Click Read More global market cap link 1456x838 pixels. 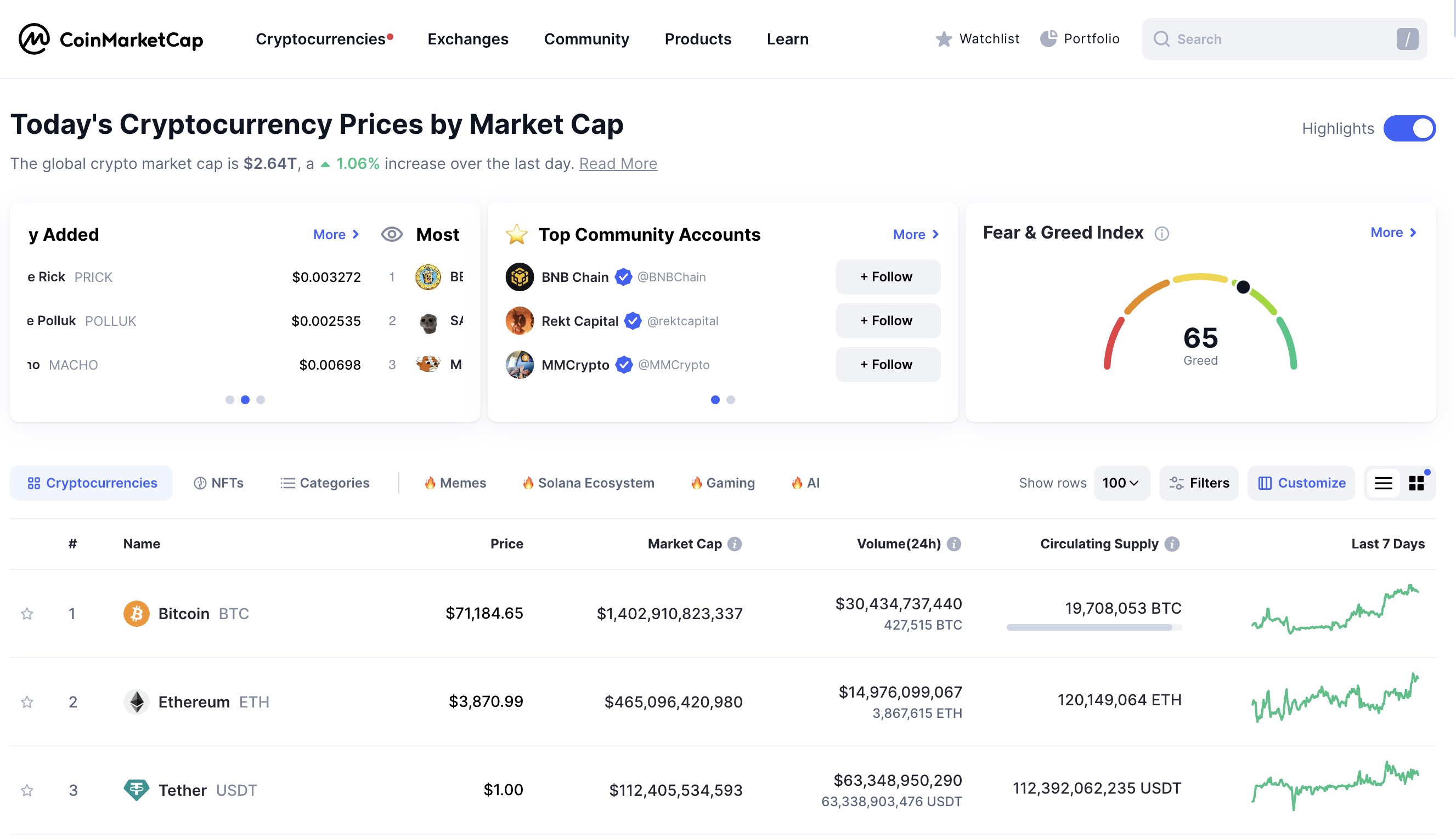point(617,163)
